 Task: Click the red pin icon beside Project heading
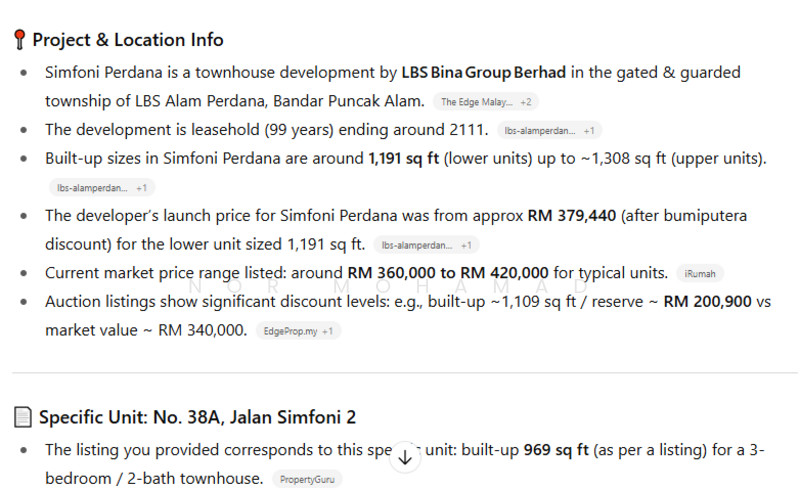point(19,40)
